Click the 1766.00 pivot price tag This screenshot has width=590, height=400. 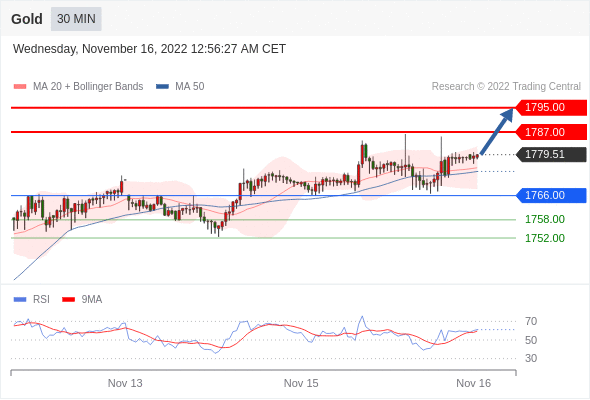[551, 195]
